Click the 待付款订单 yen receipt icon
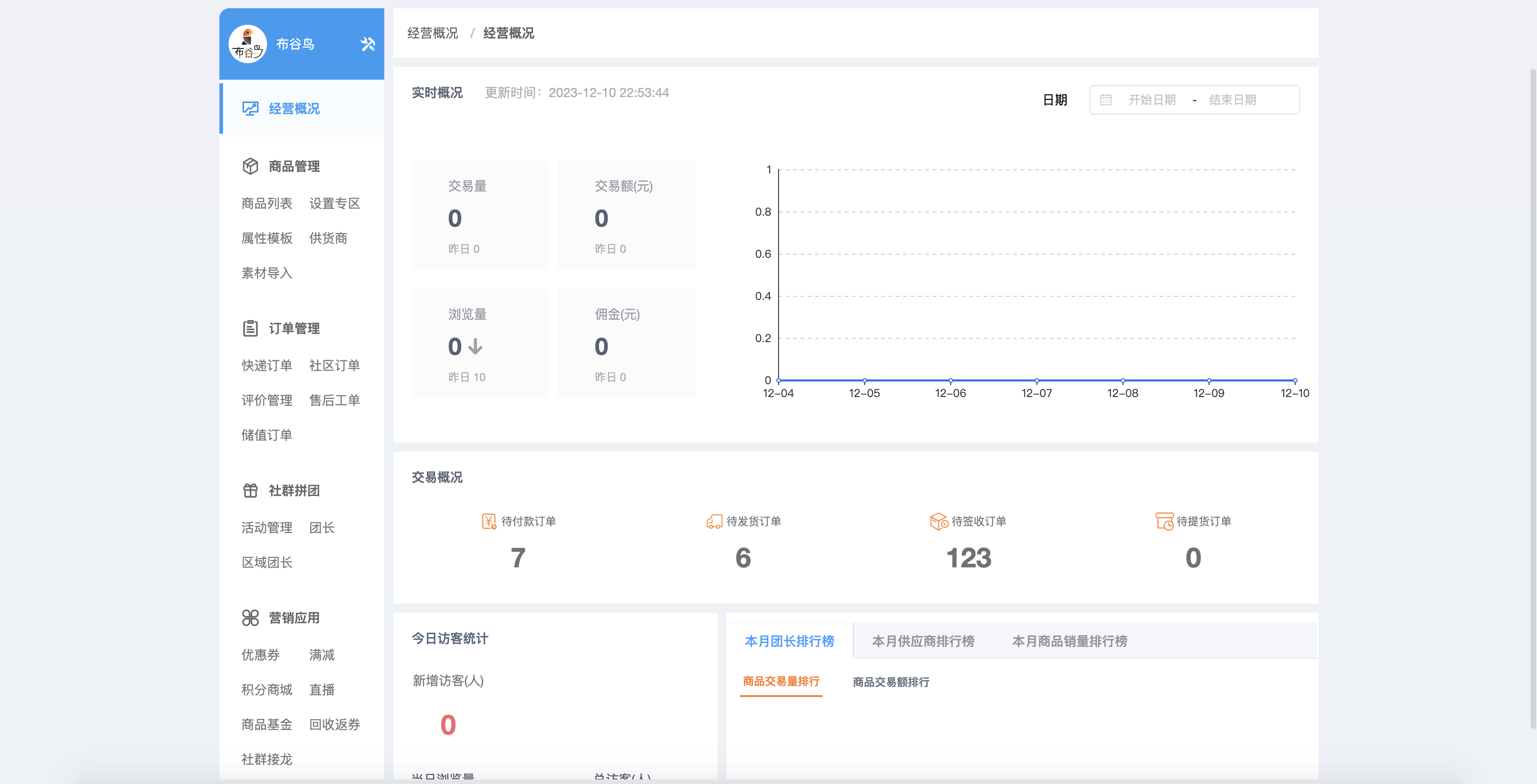The image size is (1537, 784). pyautogui.click(x=489, y=522)
